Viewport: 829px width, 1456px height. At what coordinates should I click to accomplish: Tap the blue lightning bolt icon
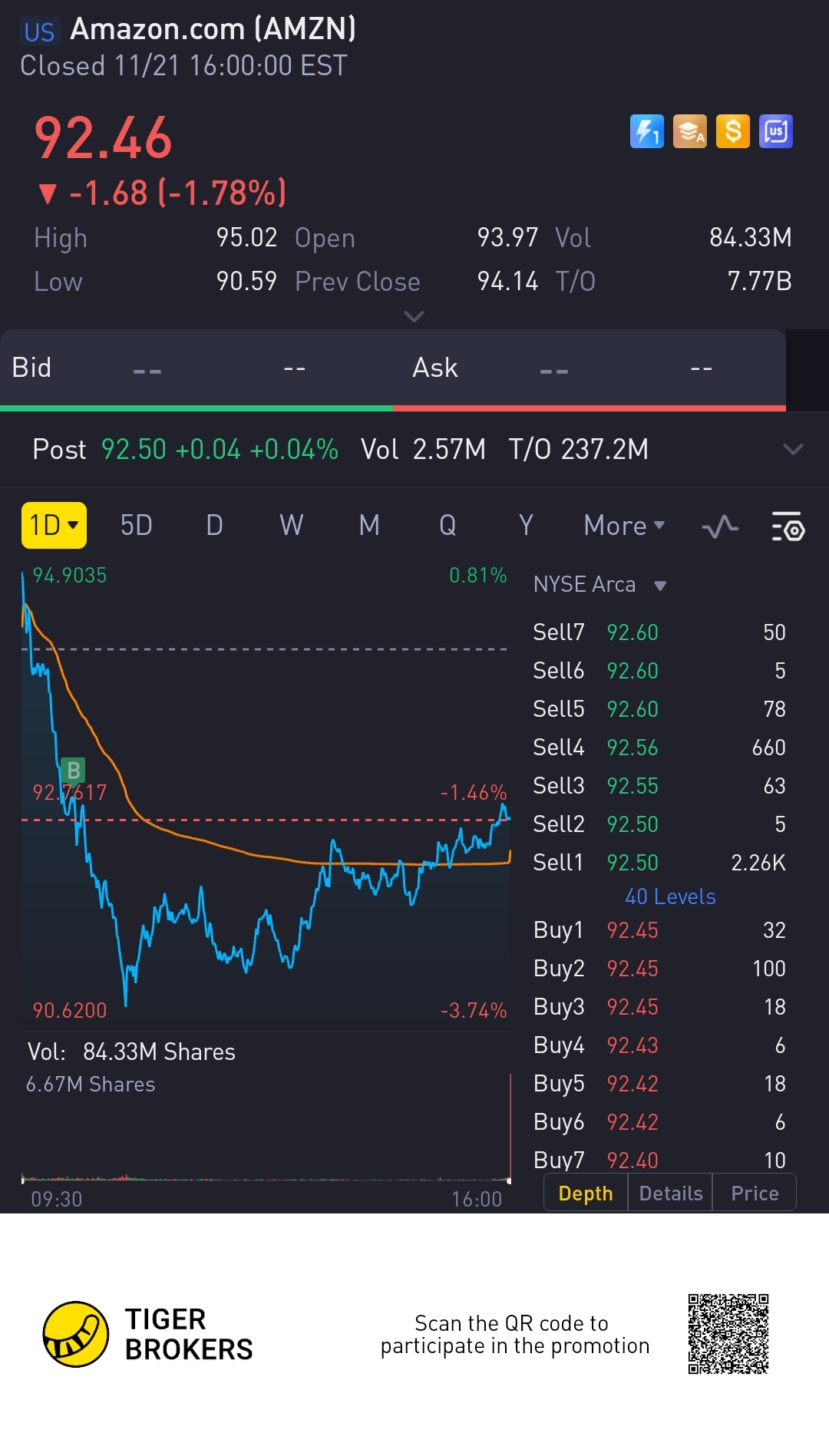(646, 131)
